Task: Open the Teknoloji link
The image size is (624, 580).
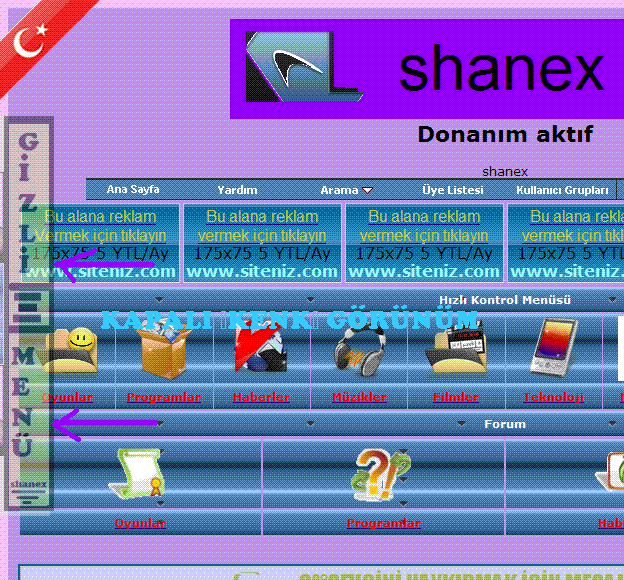Action: (x=554, y=397)
